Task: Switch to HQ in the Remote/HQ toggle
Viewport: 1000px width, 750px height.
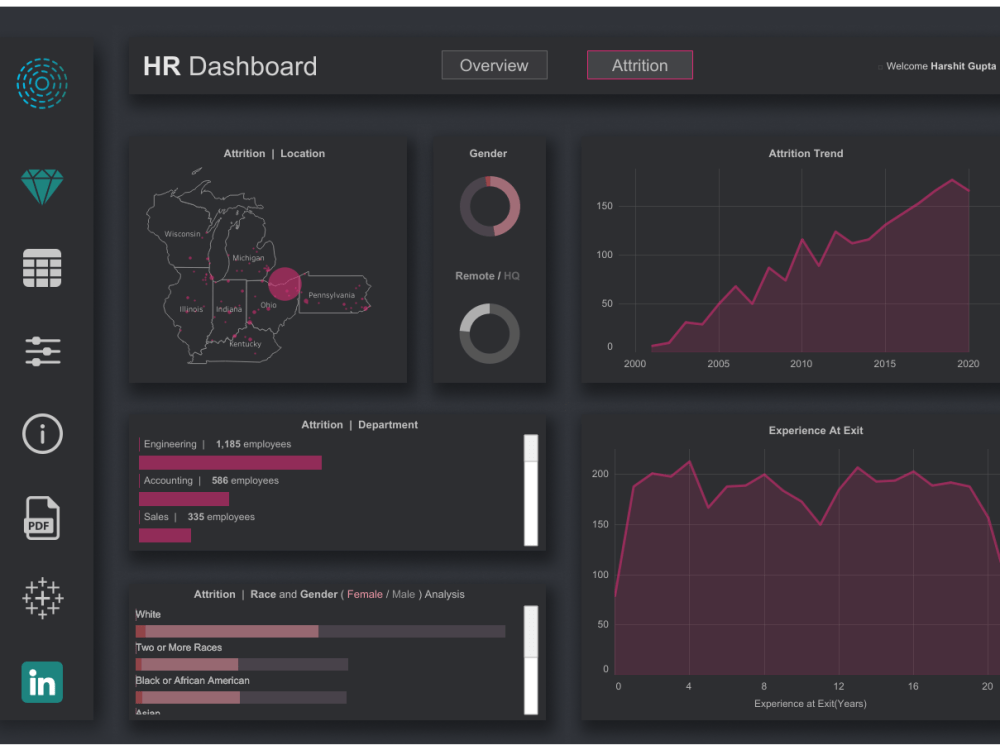Action: (511, 275)
